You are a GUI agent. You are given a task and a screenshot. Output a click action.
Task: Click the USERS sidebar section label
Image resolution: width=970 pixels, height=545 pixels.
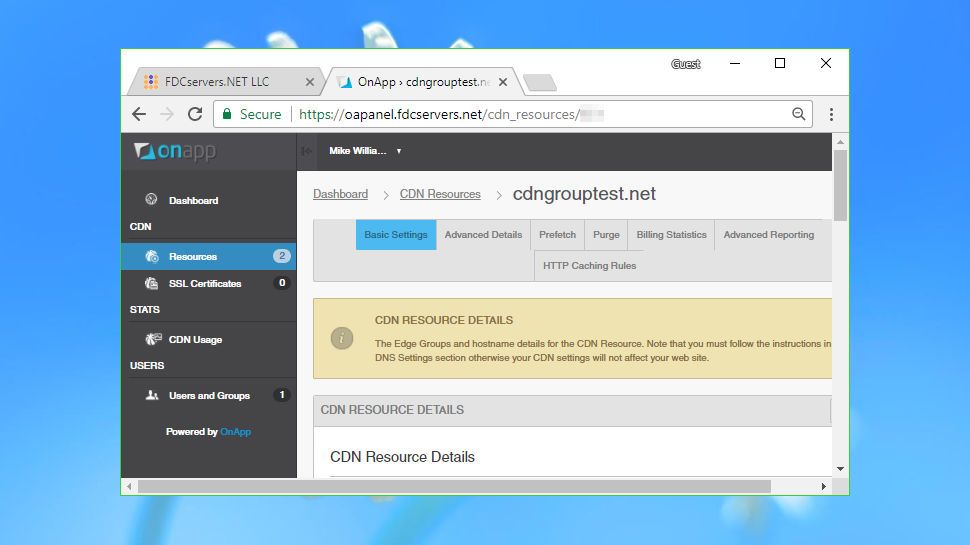pyautogui.click(x=147, y=366)
